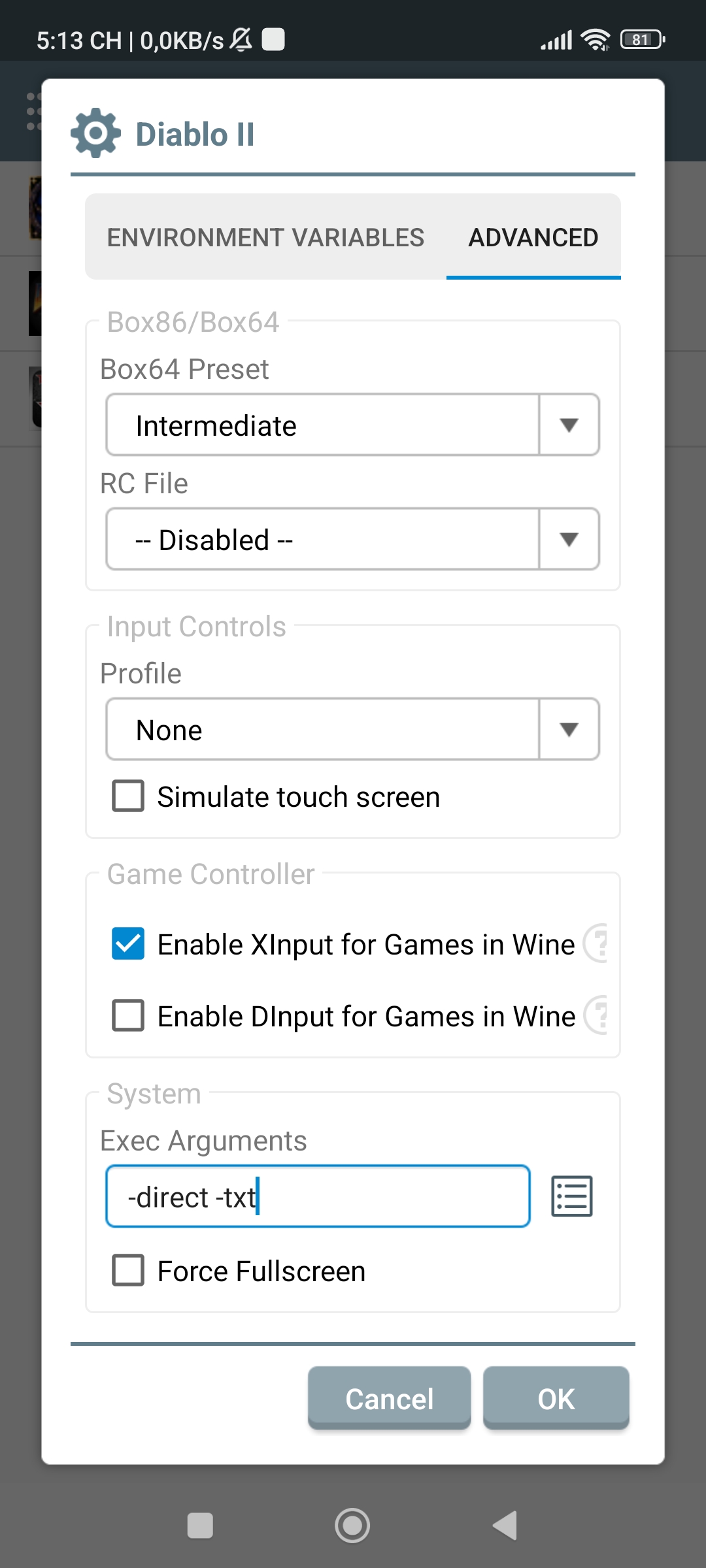
Task: Uncheck Enable XInput for Games in Wine
Action: 128,944
